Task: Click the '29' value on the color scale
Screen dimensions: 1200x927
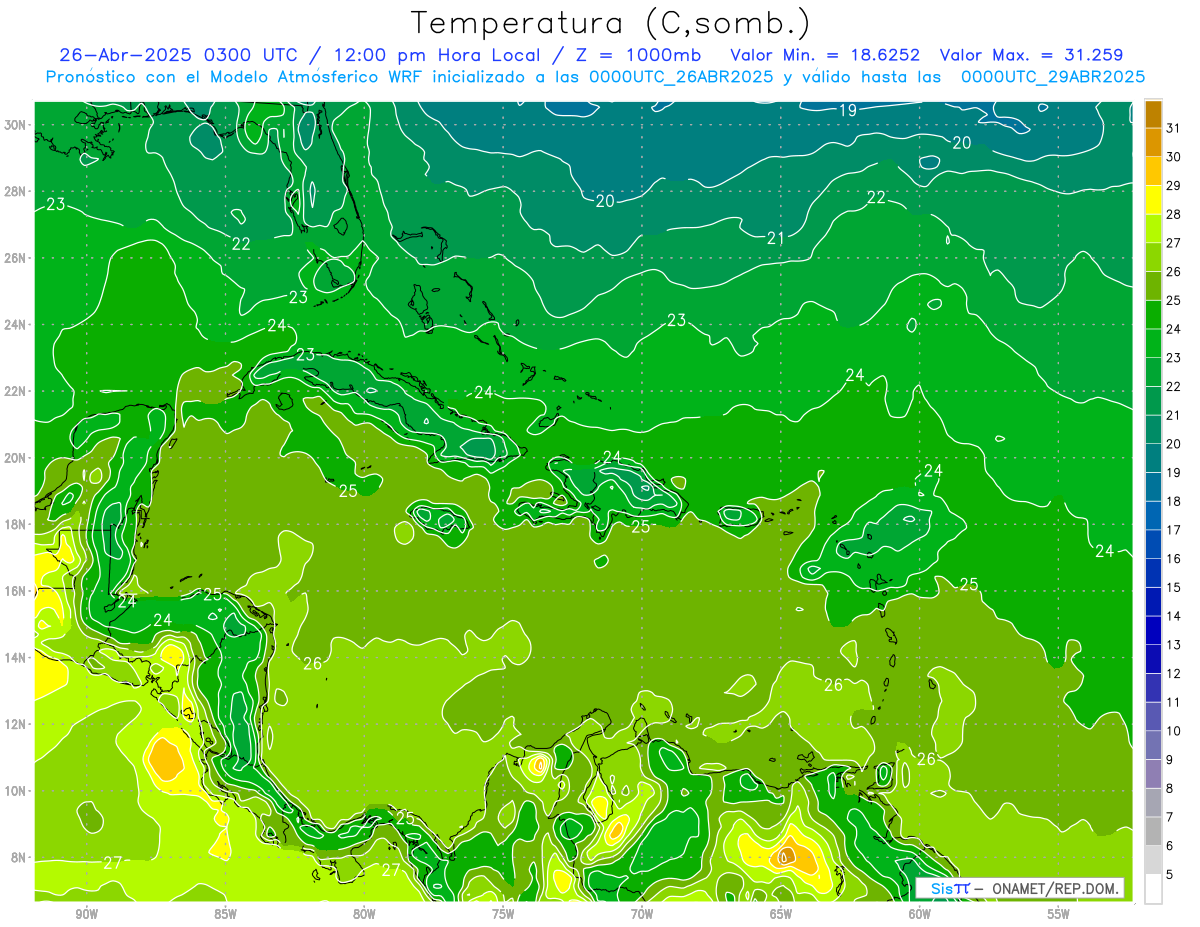Action: click(1174, 186)
